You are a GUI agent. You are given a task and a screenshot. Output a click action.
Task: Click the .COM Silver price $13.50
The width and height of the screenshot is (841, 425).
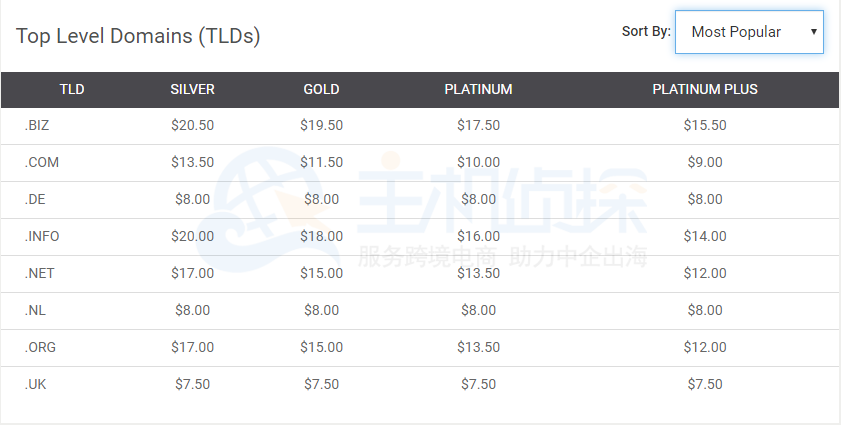click(x=192, y=162)
